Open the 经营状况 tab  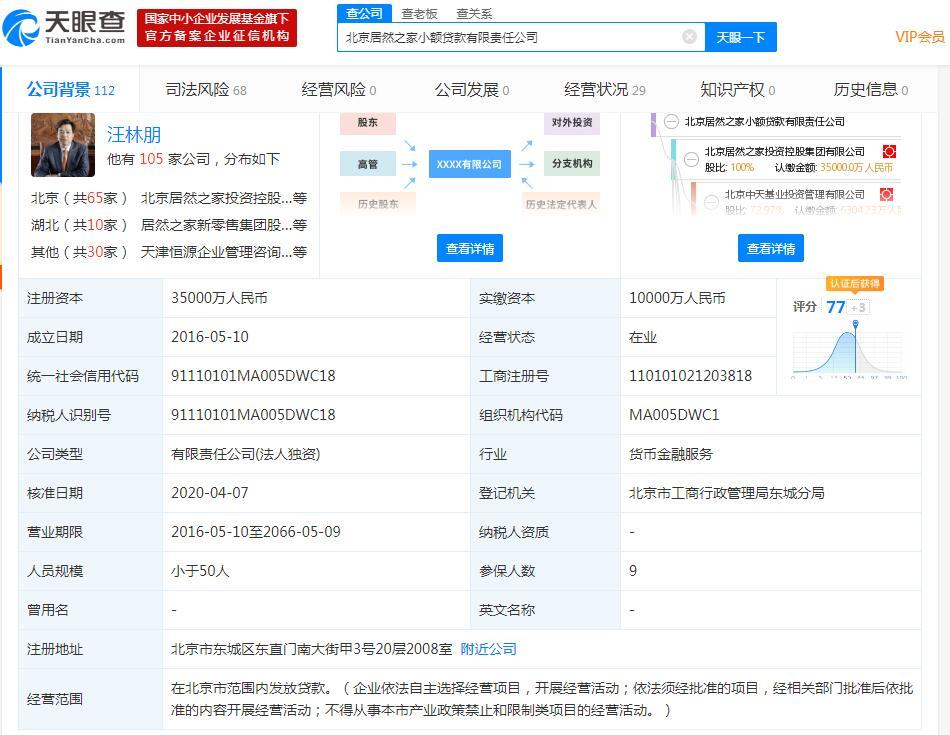pyautogui.click(x=604, y=90)
